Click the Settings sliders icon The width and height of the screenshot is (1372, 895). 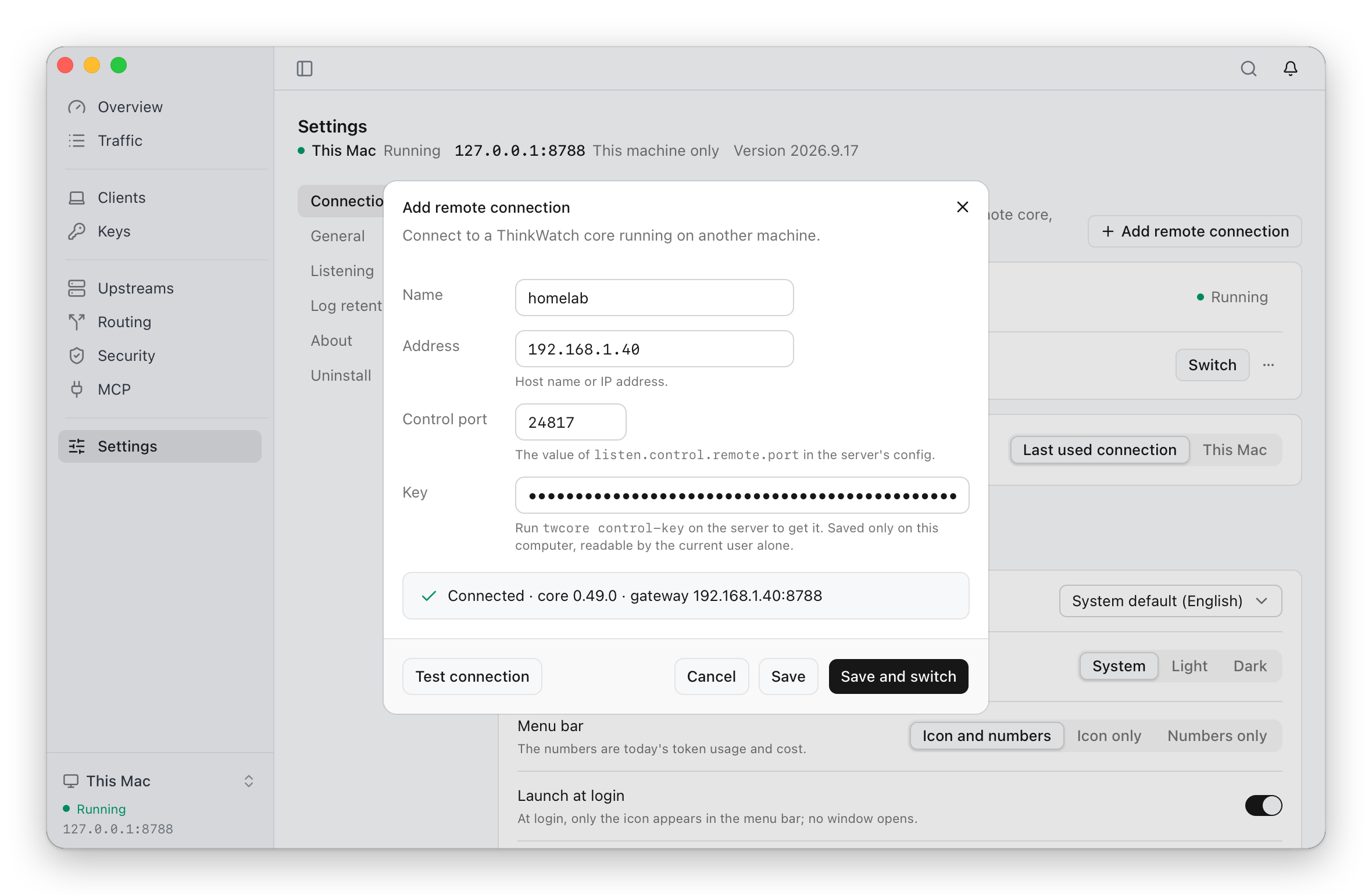pyautogui.click(x=77, y=446)
